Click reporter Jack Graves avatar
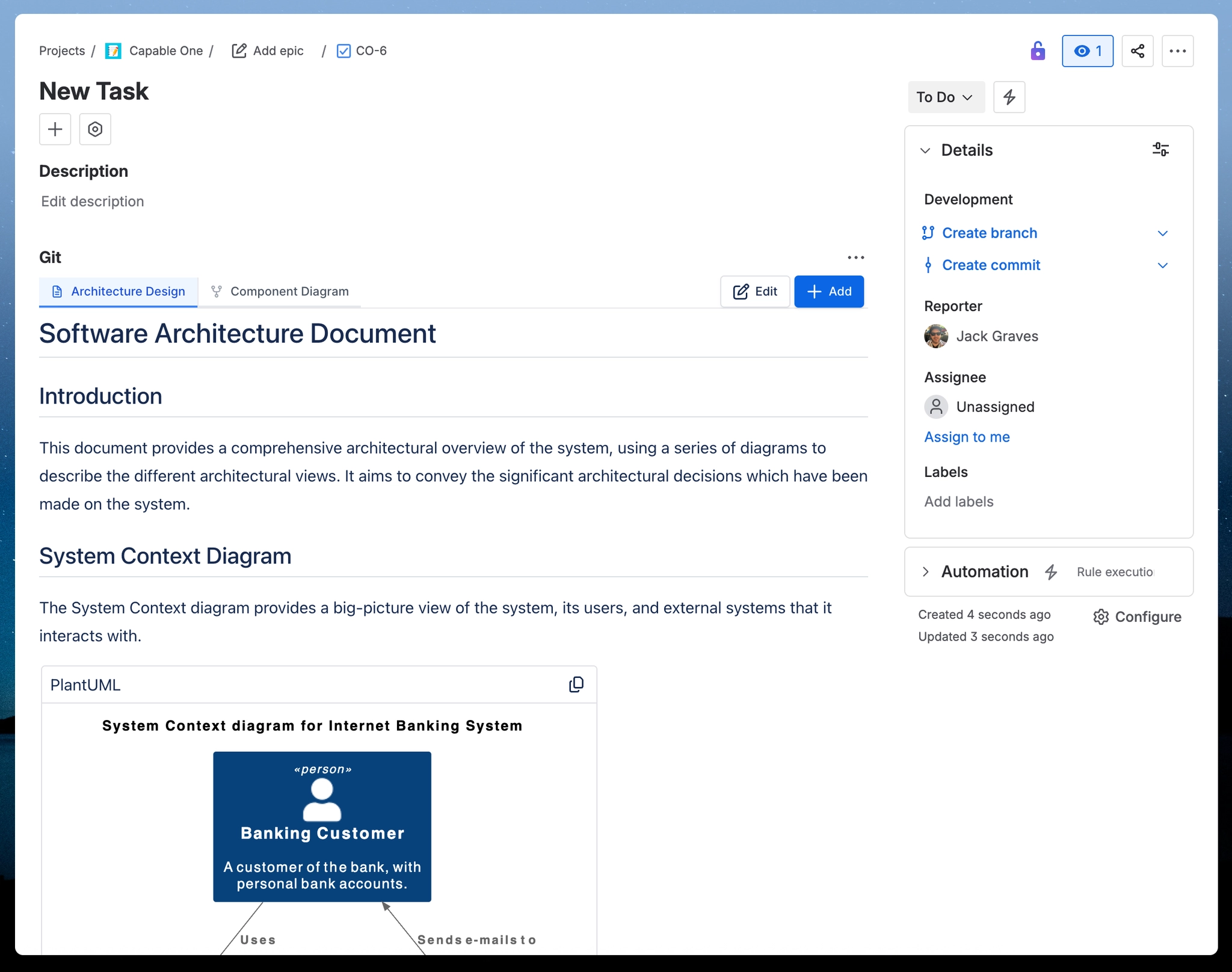1232x972 pixels. 936,336
